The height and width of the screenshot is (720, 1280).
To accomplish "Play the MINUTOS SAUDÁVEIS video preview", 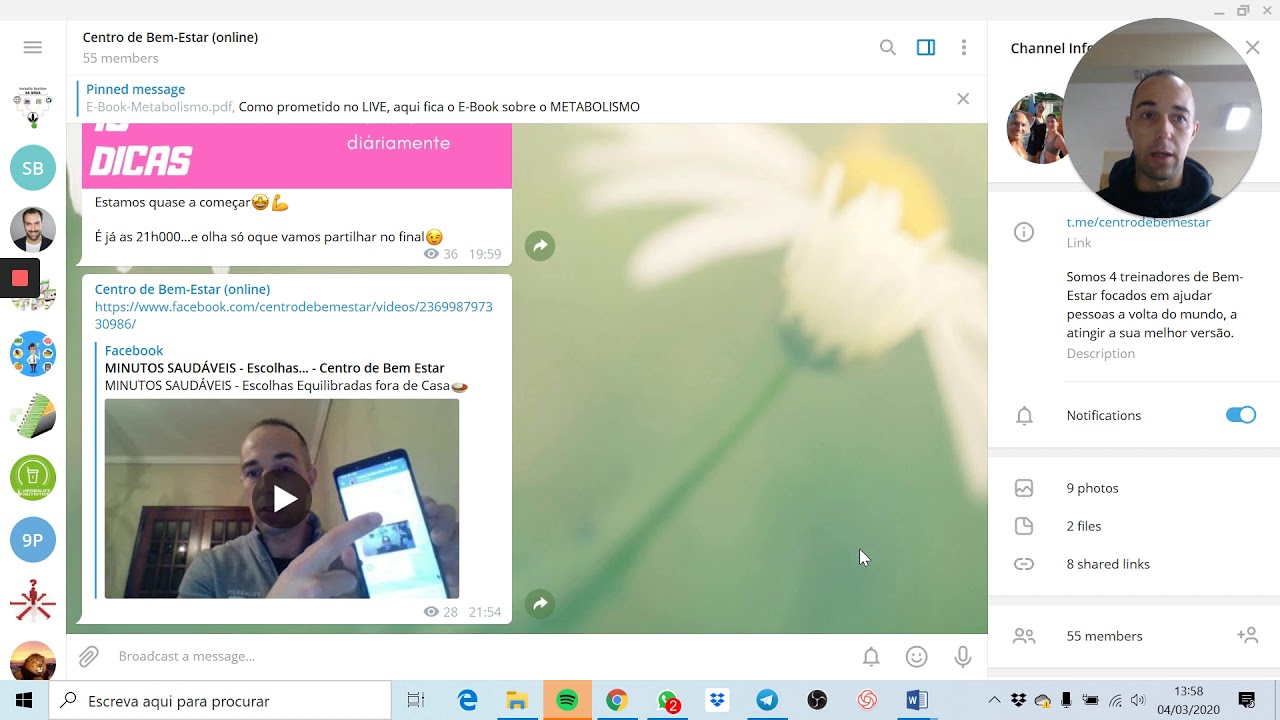I will click(x=282, y=498).
